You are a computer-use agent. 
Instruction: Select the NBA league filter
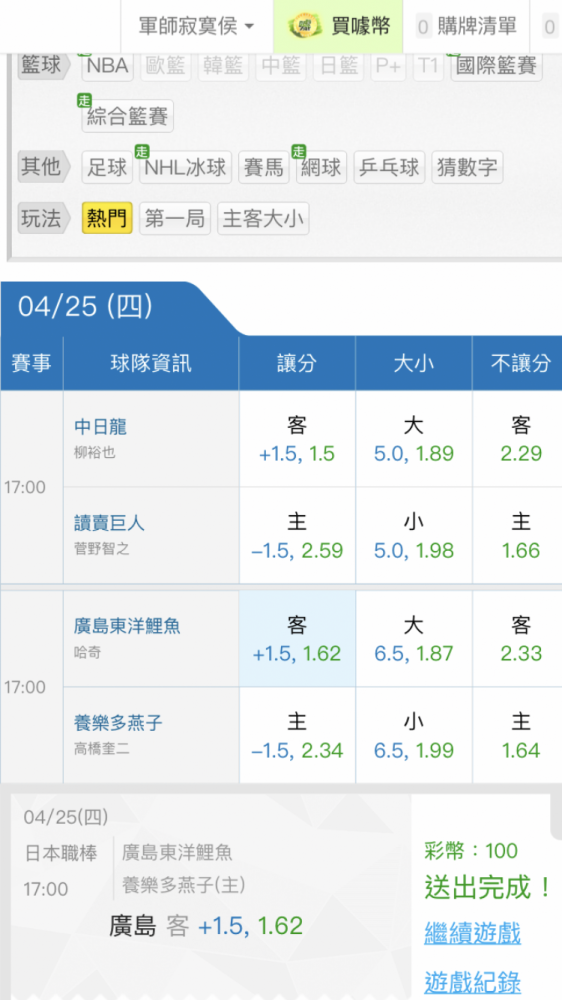[107, 66]
